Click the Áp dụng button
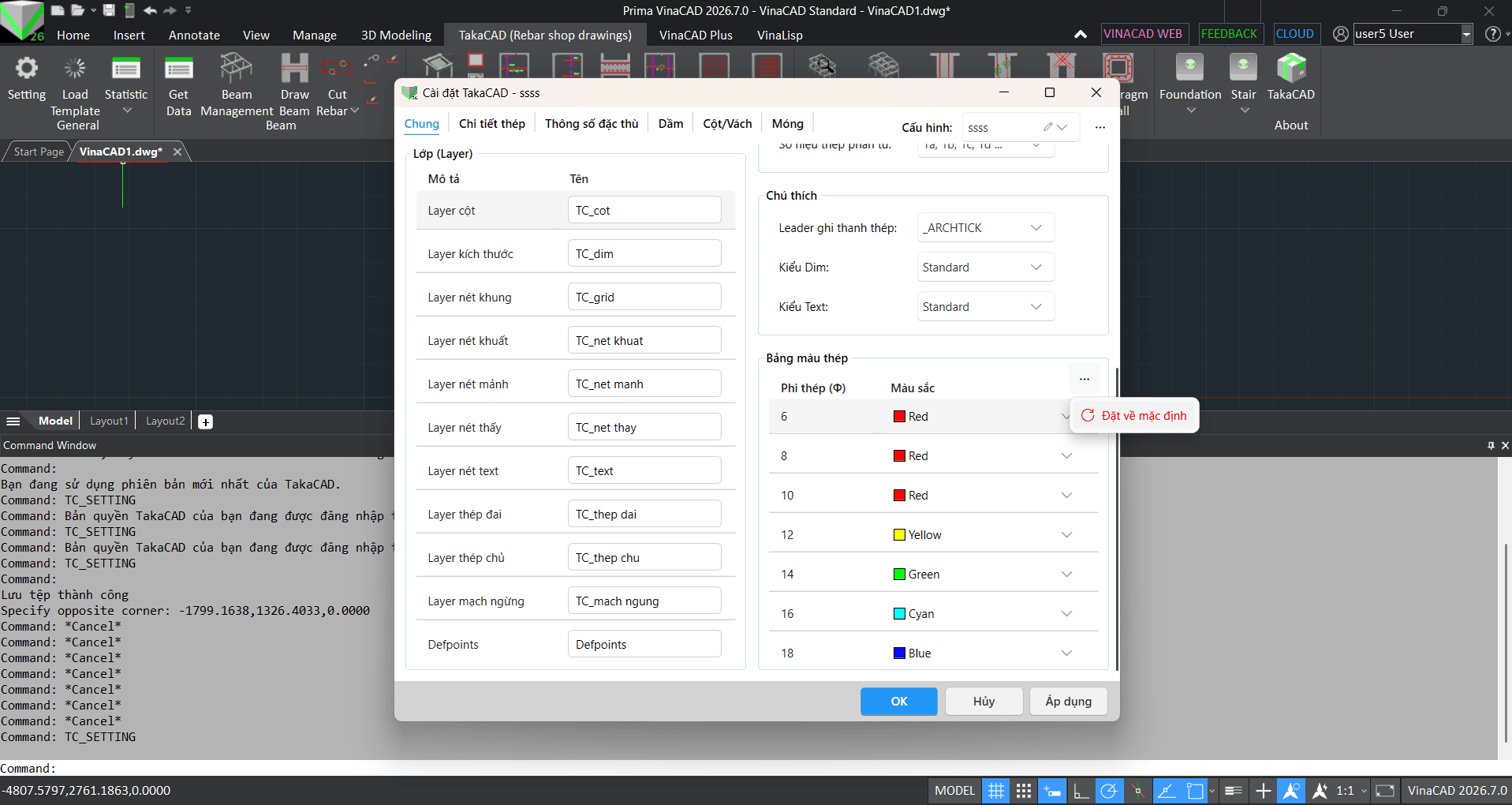Image resolution: width=1512 pixels, height=805 pixels. click(1069, 702)
